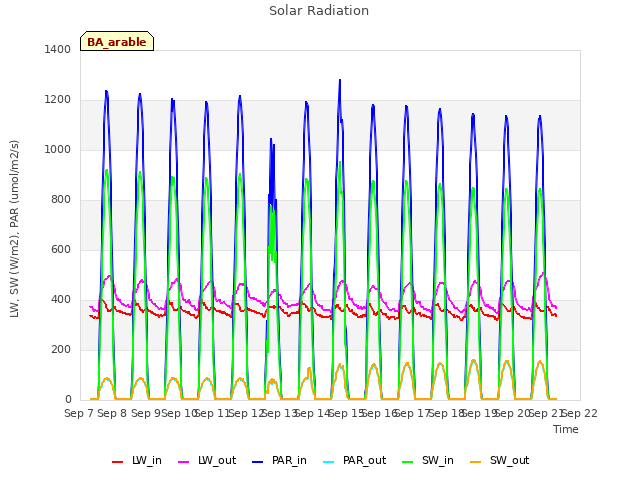The image size is (640, 480).
Task: Click the cyan PAR_out legend color marker
Action: pyautogui.click(x=328, y=462)
